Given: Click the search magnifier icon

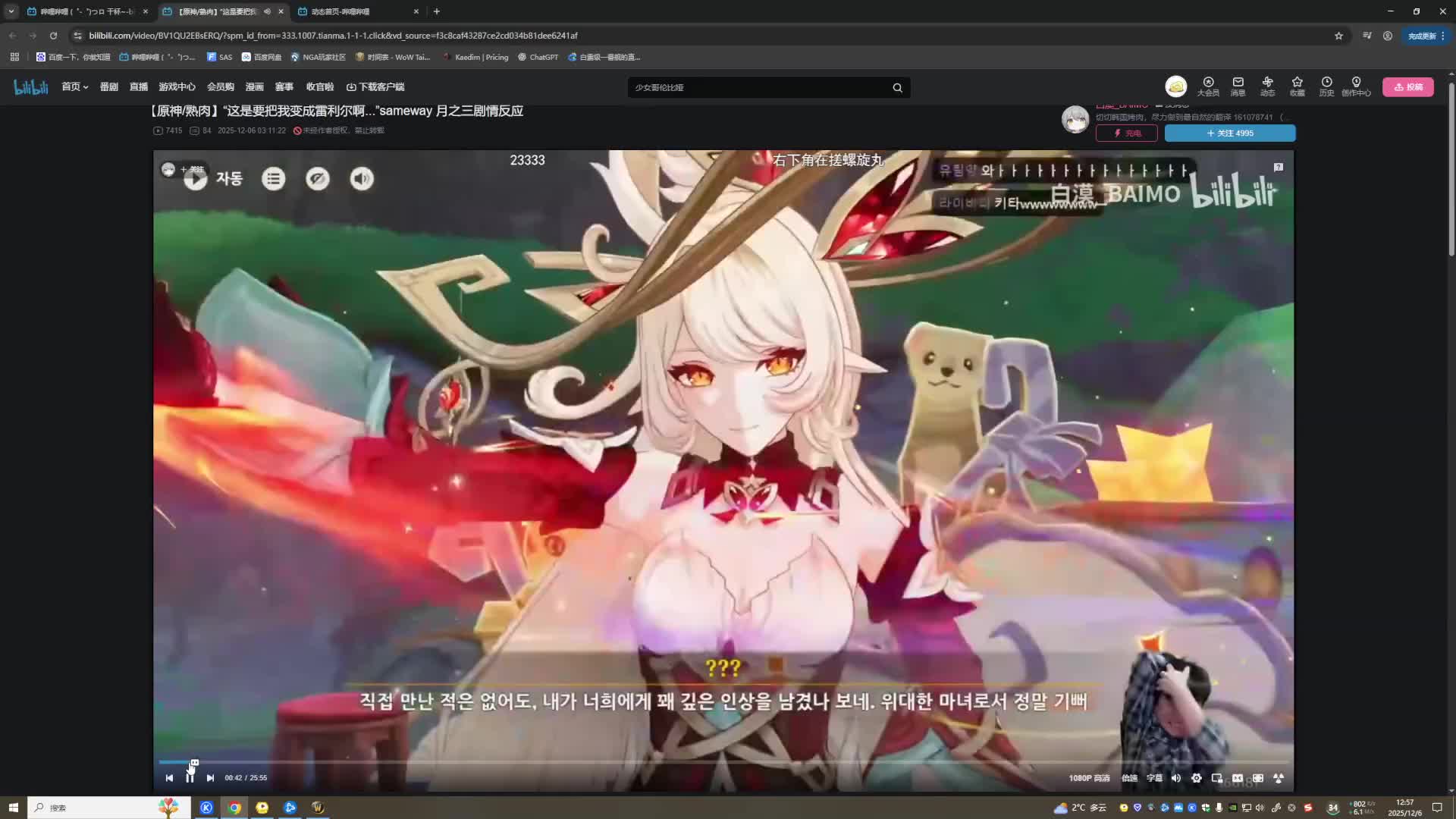Looking at the screenshot, I should pos(897,88).
